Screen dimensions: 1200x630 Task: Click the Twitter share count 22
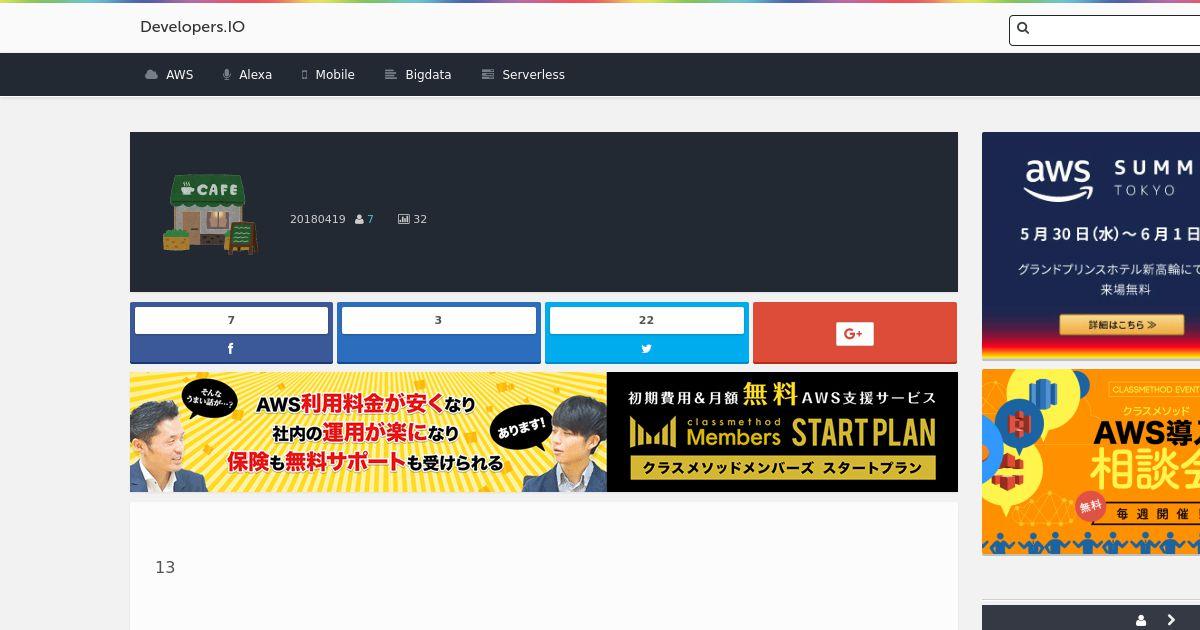tap(646, 320)
